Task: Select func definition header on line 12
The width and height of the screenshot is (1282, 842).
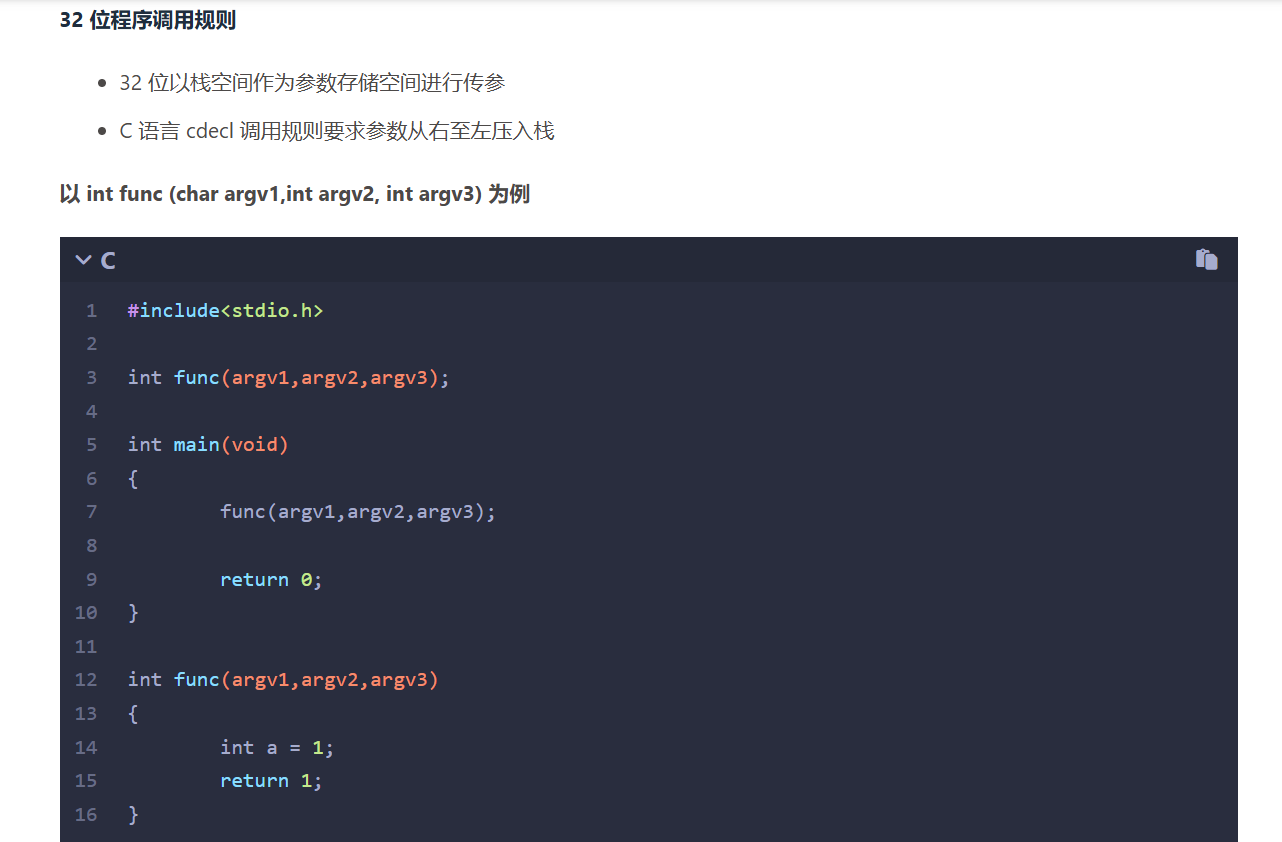Action: coord(283,679)
